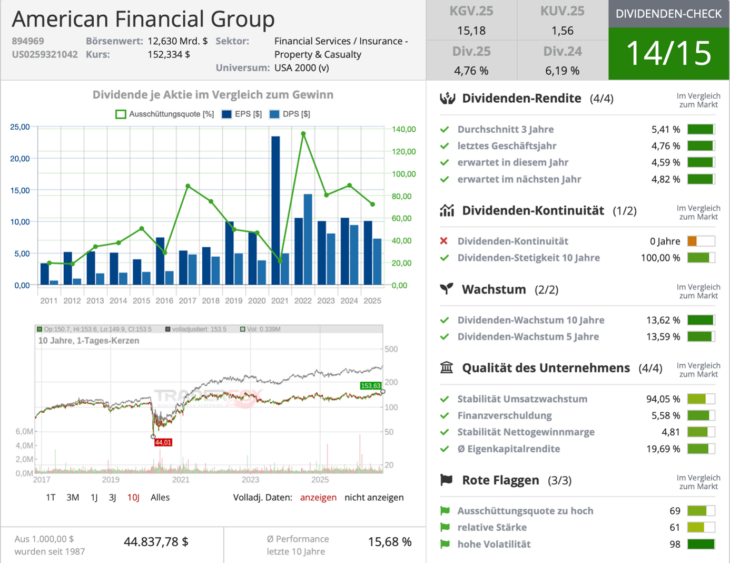Switch price chart to 3J range

[112, 497]
